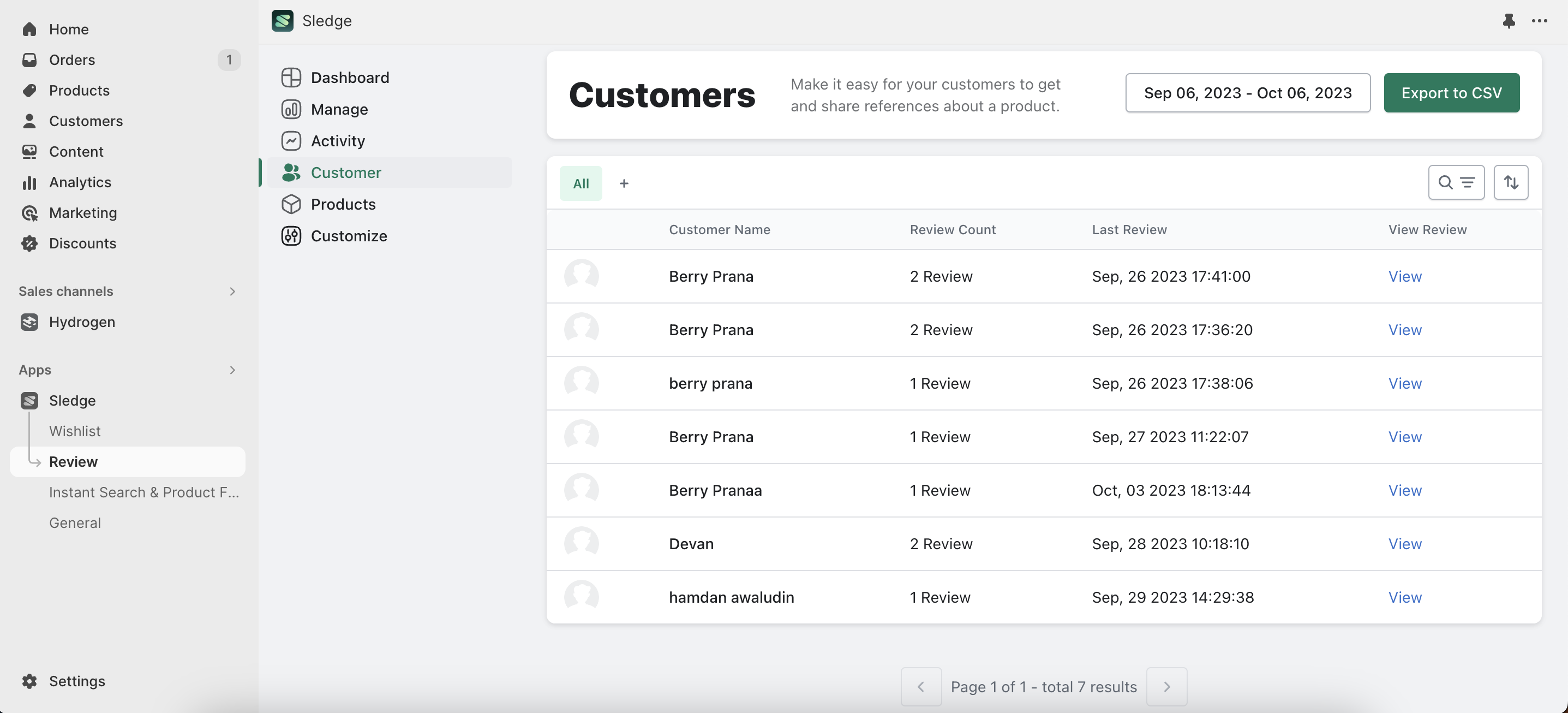Expand the Apps section chevron

click(x=232, y=370)
